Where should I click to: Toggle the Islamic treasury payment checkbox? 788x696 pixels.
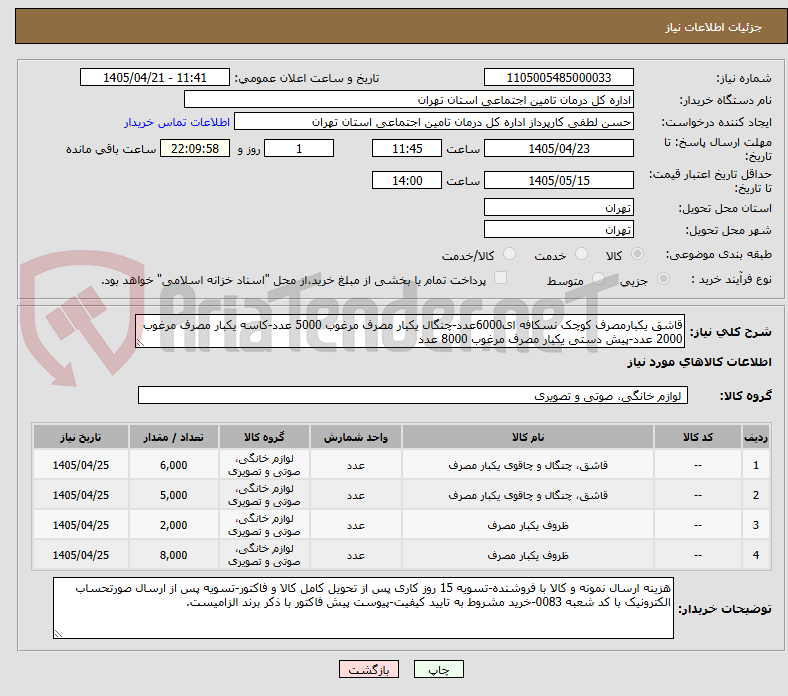tap(501, 278)
